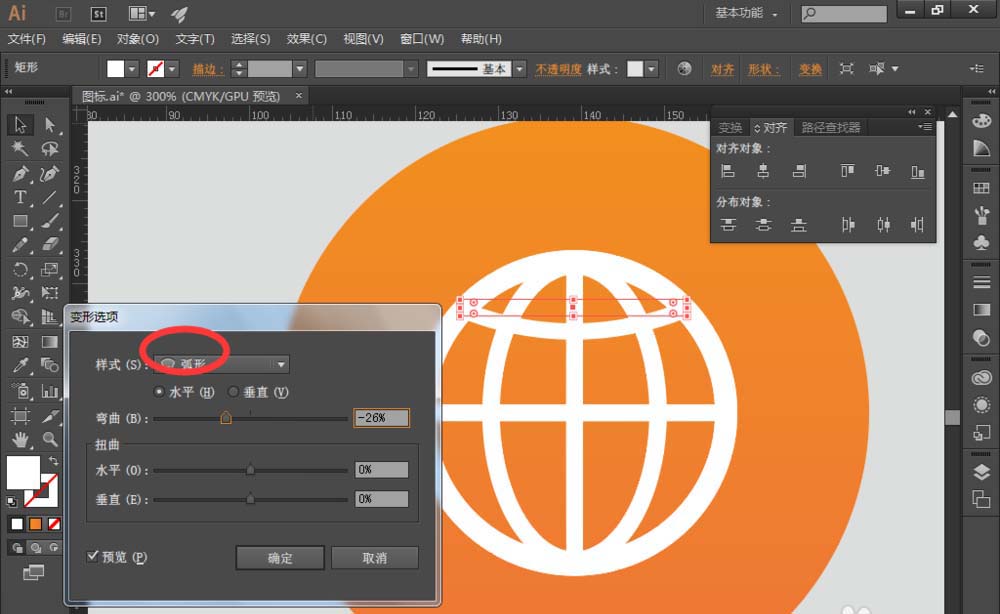Select the Scale tool
This screenshot has height=614, width=1000.
pos(50,269)
